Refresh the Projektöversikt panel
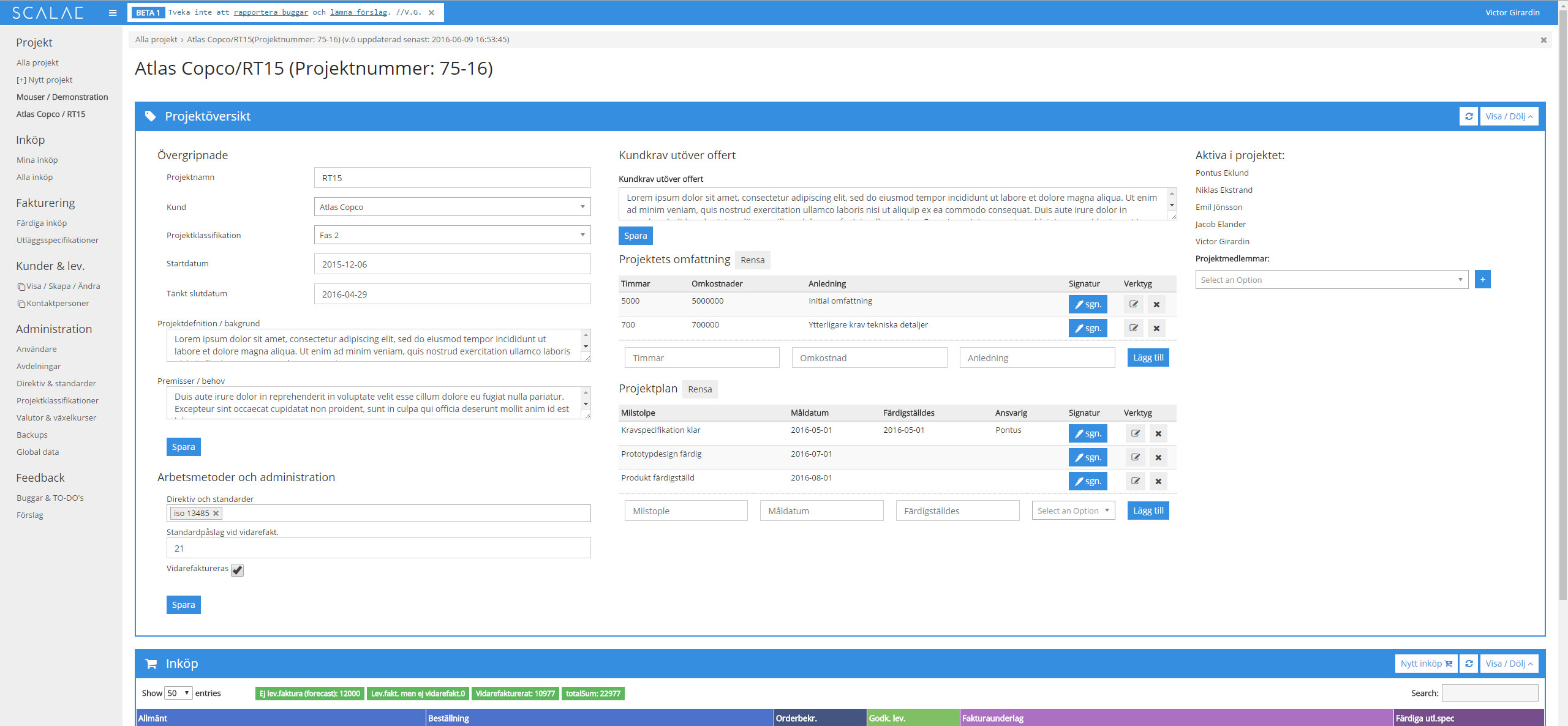 click(x=1469, y=116)
